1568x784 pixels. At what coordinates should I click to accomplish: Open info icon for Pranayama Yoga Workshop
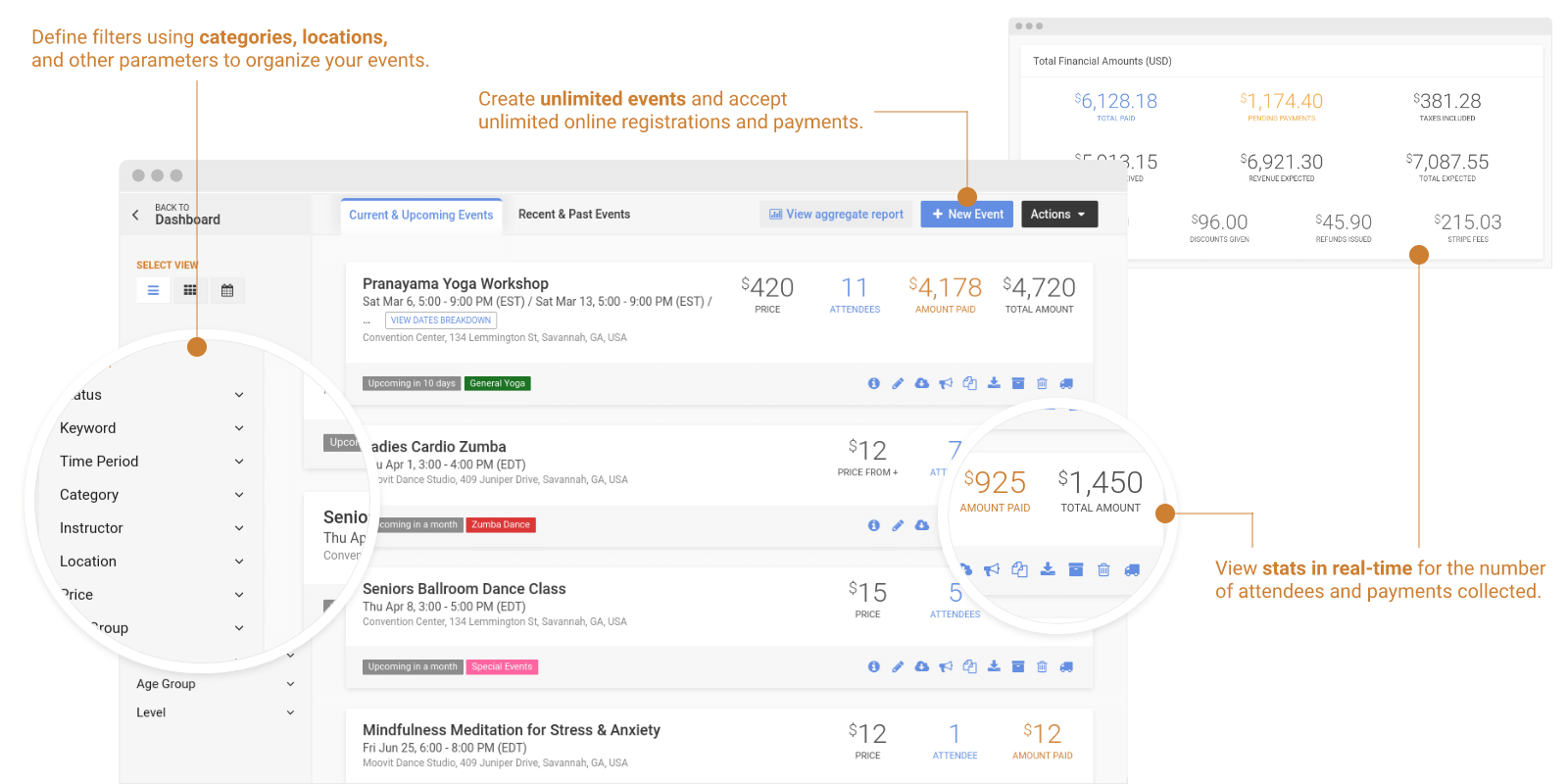tap(873, 383)
